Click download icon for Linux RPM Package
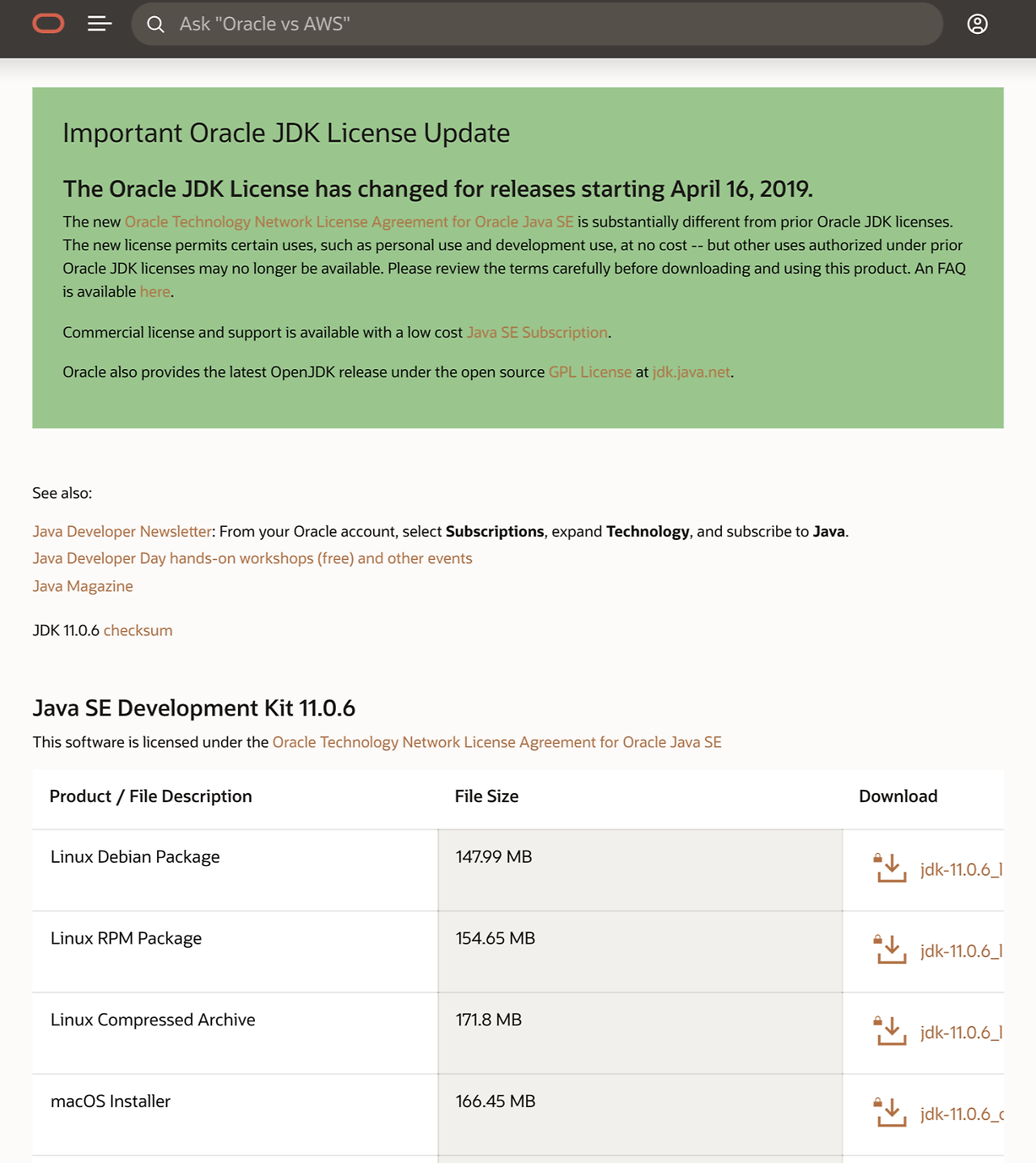This screenshot has width=1036, height=1163. point(890,950)
